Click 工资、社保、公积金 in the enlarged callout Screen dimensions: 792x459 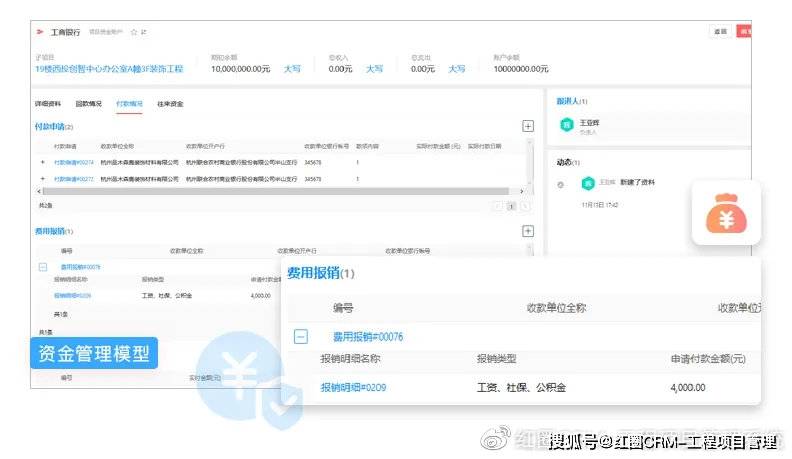pyautogui.click(x=521, y=387)
